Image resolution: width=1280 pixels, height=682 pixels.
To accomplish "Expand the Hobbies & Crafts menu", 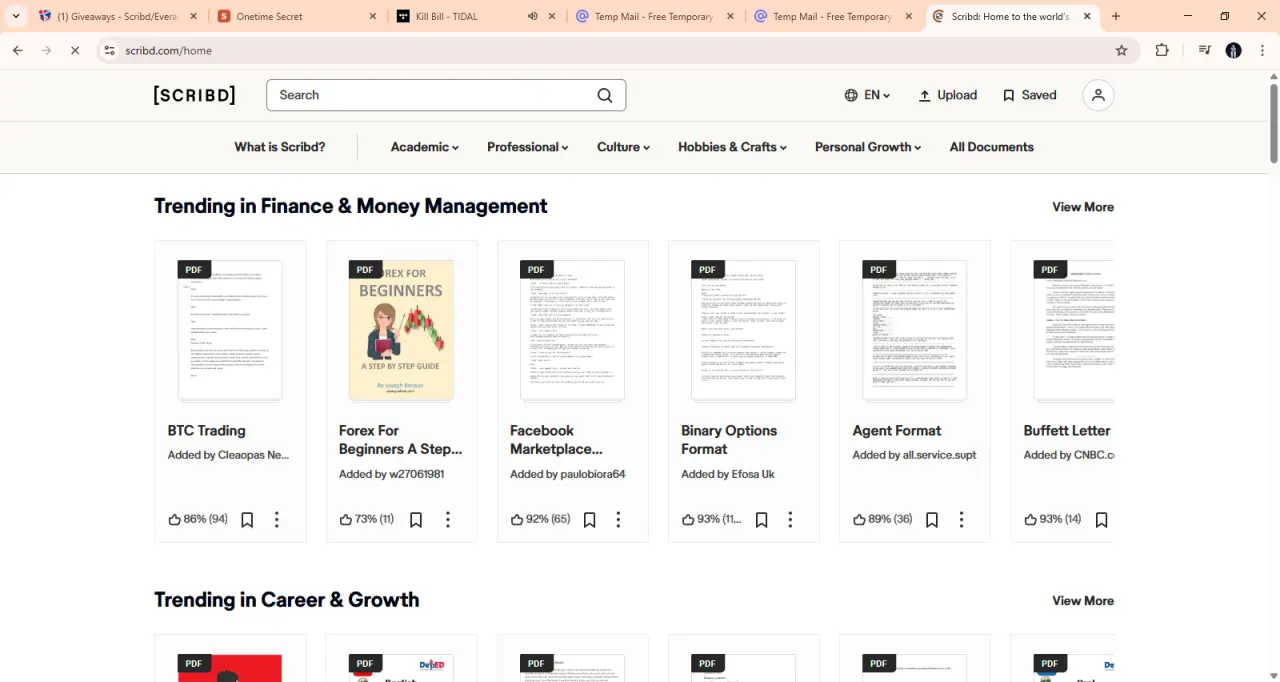I will pos(732,147).
